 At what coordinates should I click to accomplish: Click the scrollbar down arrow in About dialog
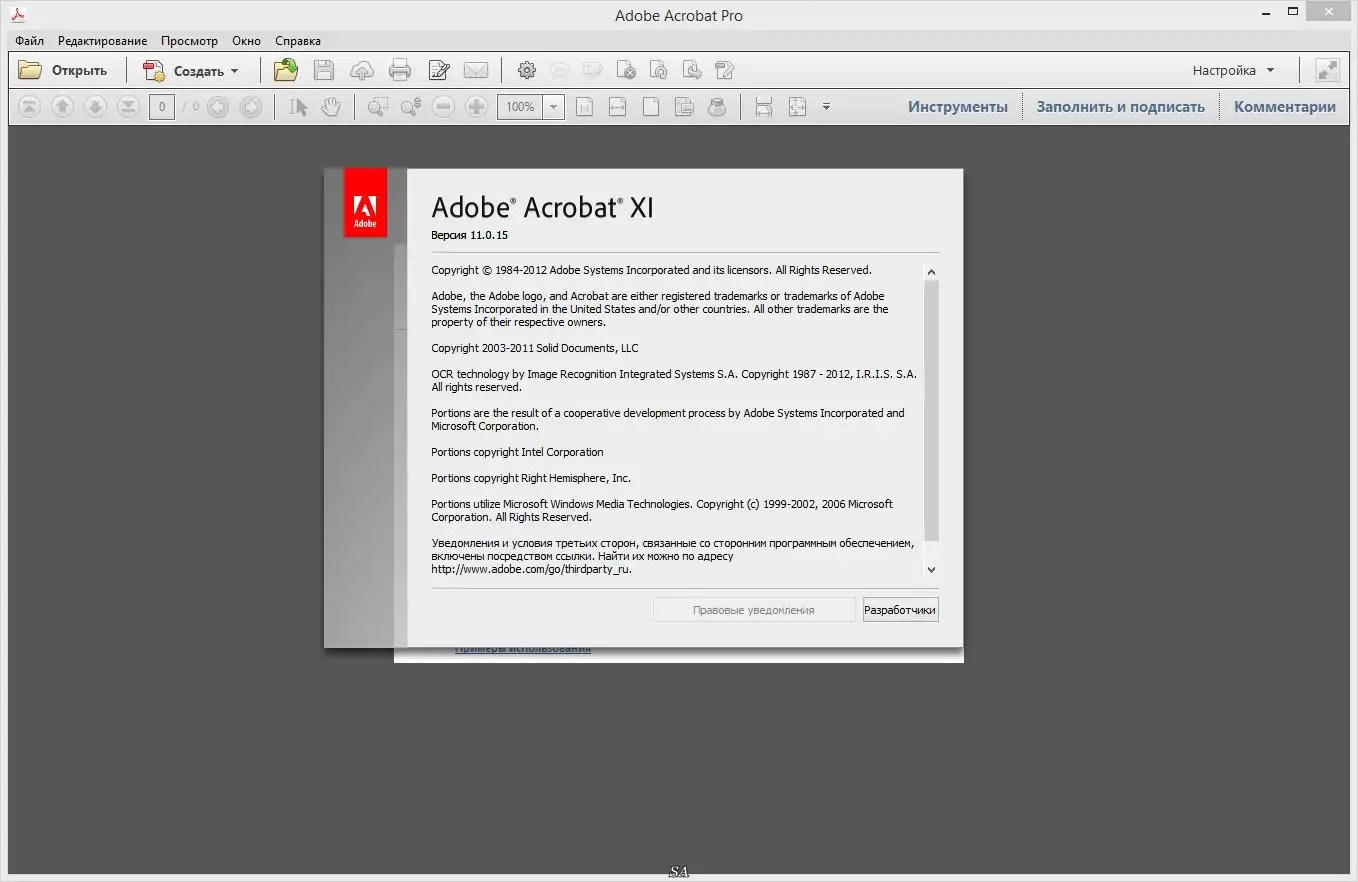(931, 569)
